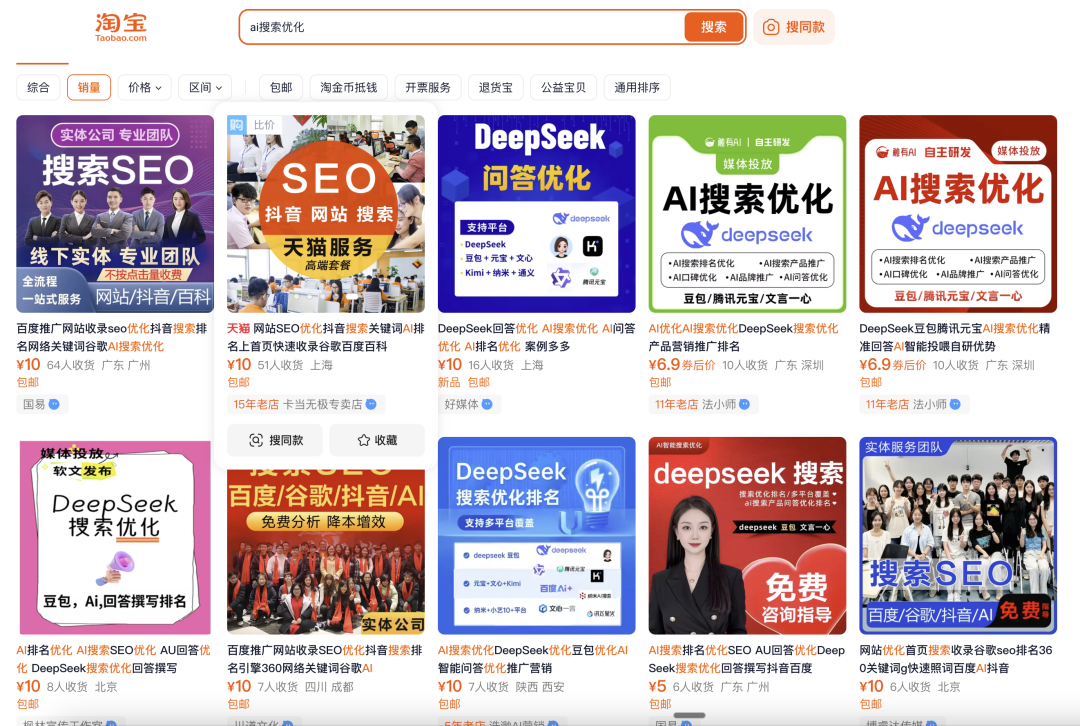Open title AI搜索优化DeepSeek优化豆包优化
1080x726 pixels.
pos(533,659)
